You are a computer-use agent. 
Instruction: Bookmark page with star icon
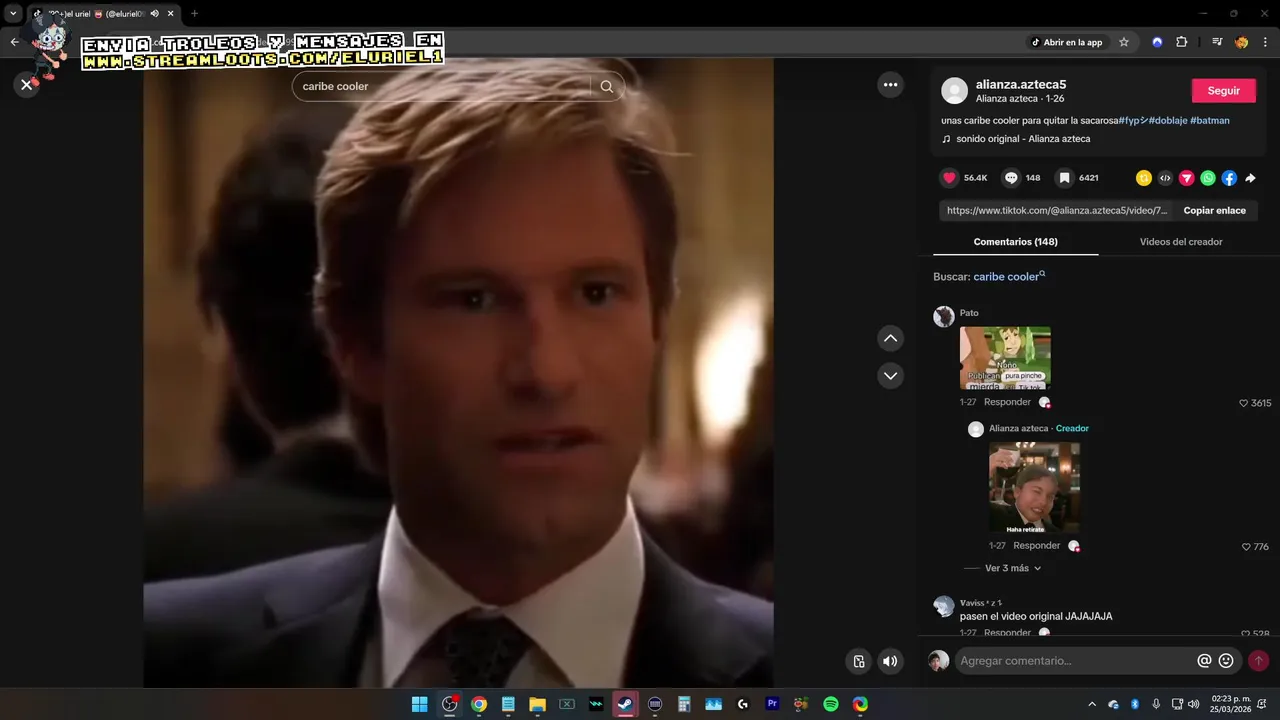[1124, 42]
